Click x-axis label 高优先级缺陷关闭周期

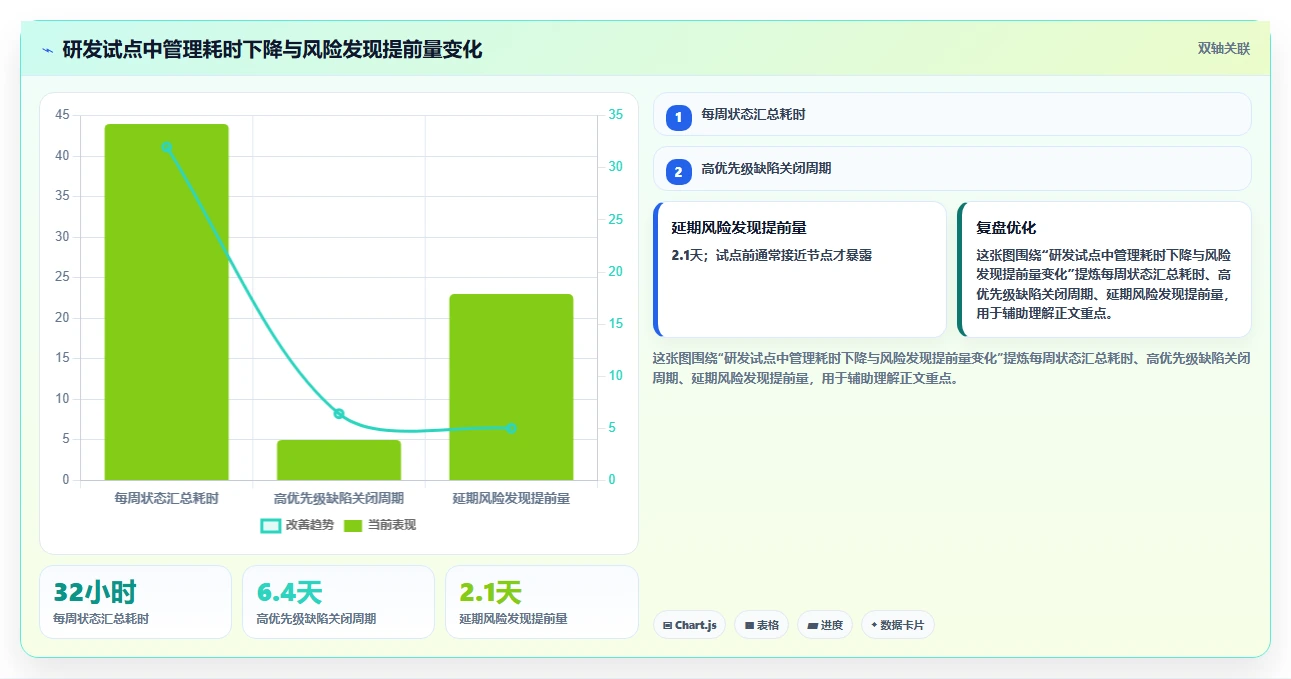click(x=339, y=498)
